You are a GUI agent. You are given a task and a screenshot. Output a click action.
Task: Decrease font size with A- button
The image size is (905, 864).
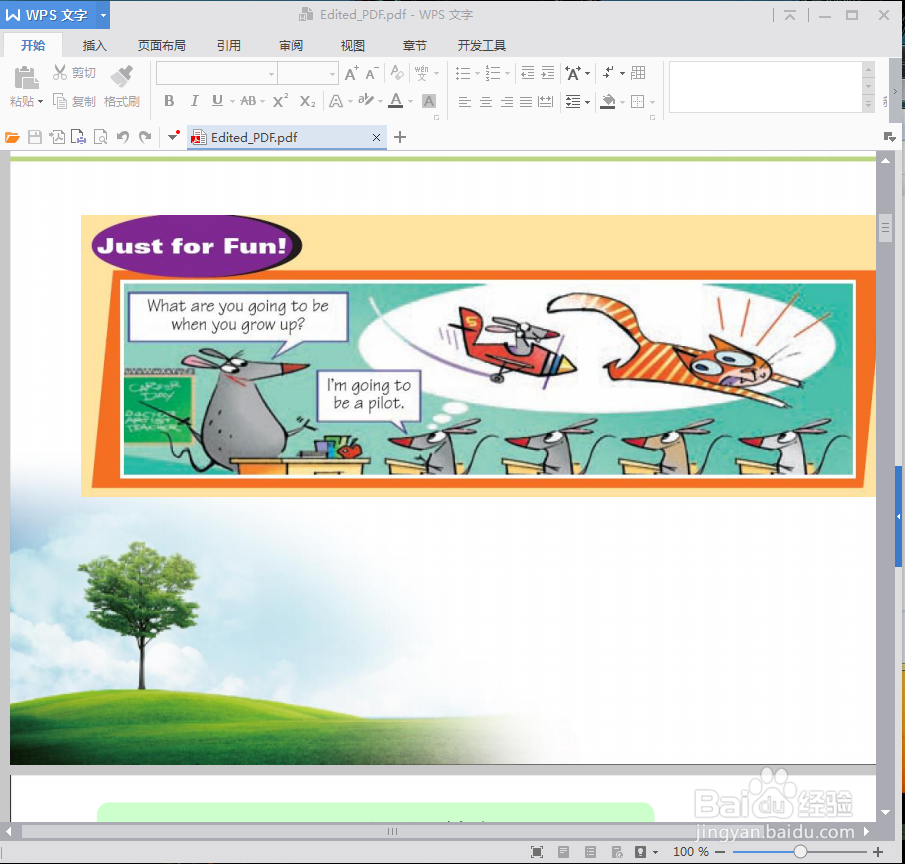coord(372,74)
